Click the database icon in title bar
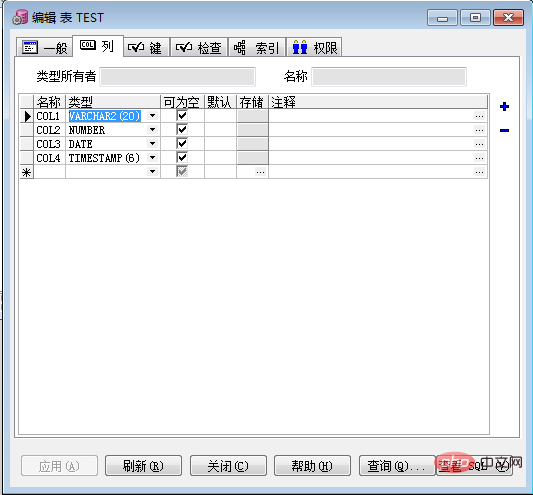The width and height of the screenshot is (533, 495). click(20, 17)
